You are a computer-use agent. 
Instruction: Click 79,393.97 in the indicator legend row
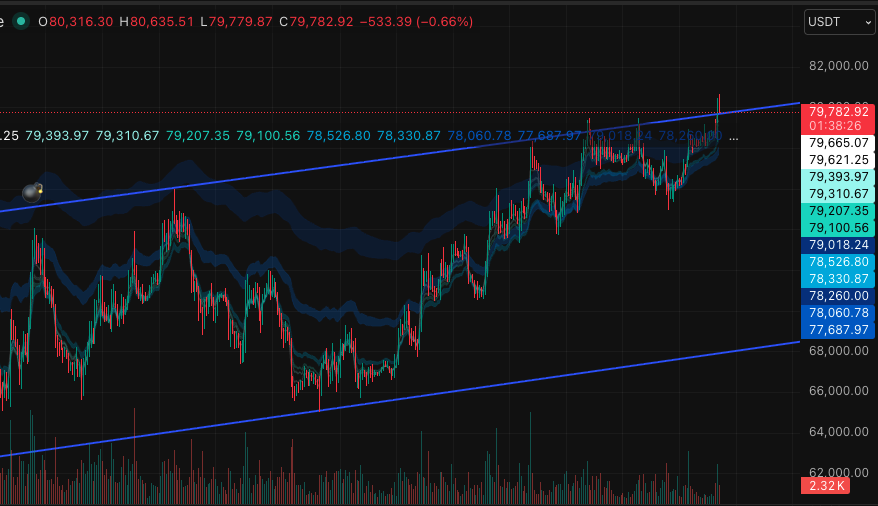point(57,136)
